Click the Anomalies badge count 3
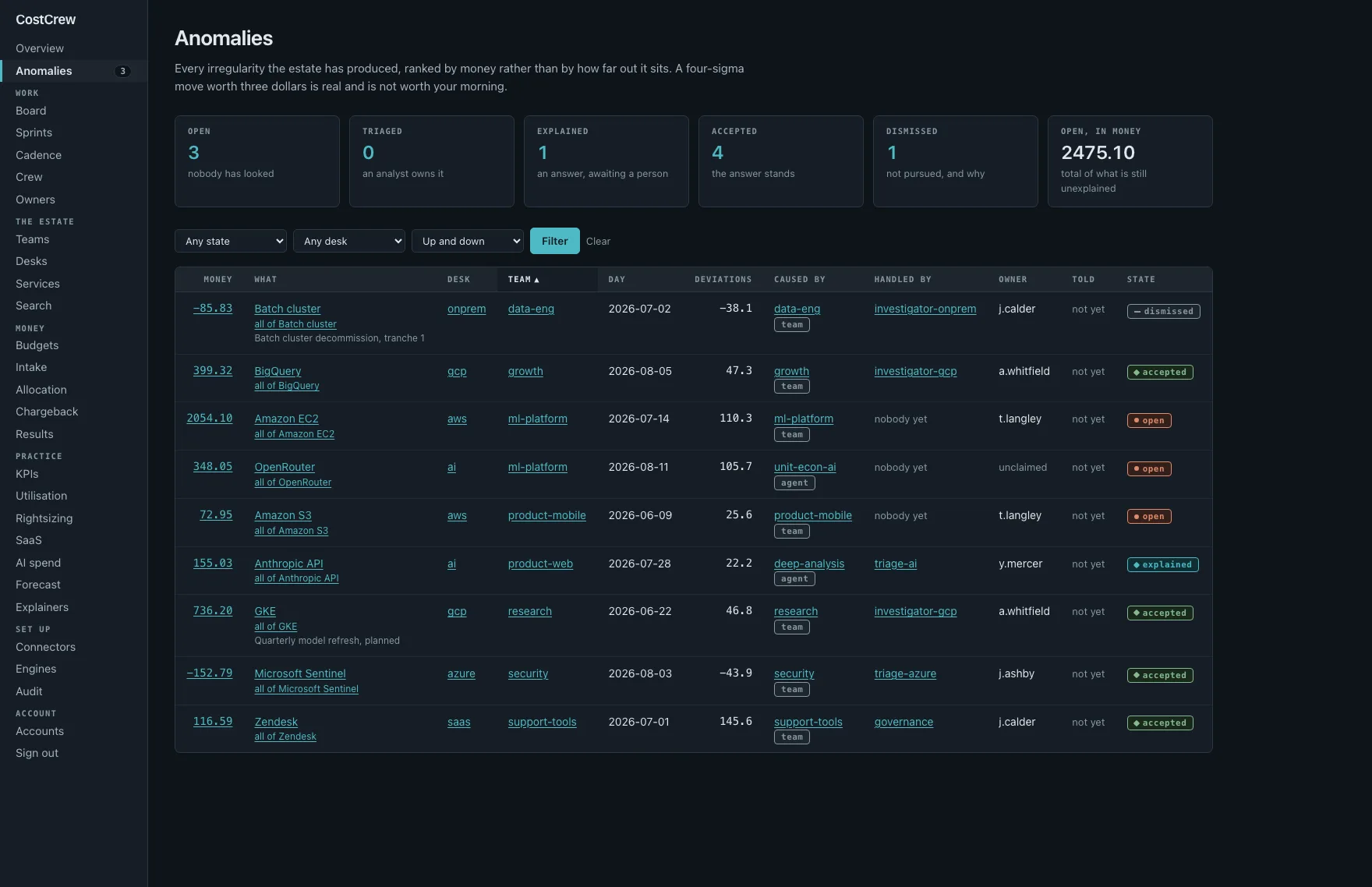The image size is (1372, 887). [122, 71]
